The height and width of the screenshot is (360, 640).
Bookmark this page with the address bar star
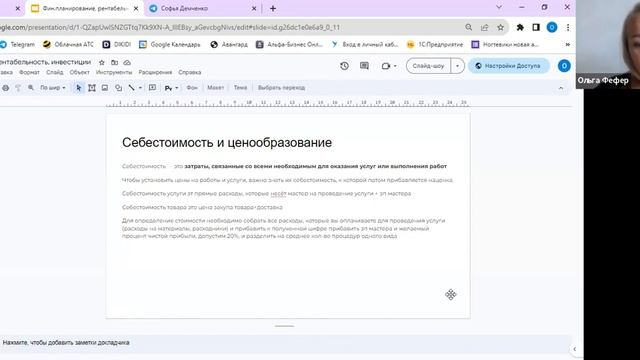500,27
